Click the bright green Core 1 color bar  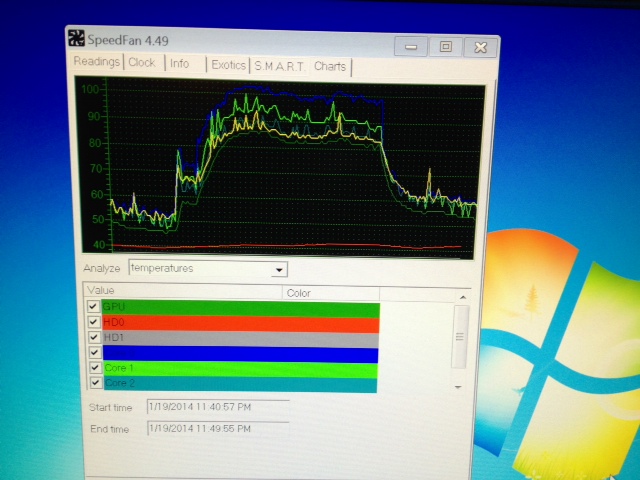click(241, 370)
